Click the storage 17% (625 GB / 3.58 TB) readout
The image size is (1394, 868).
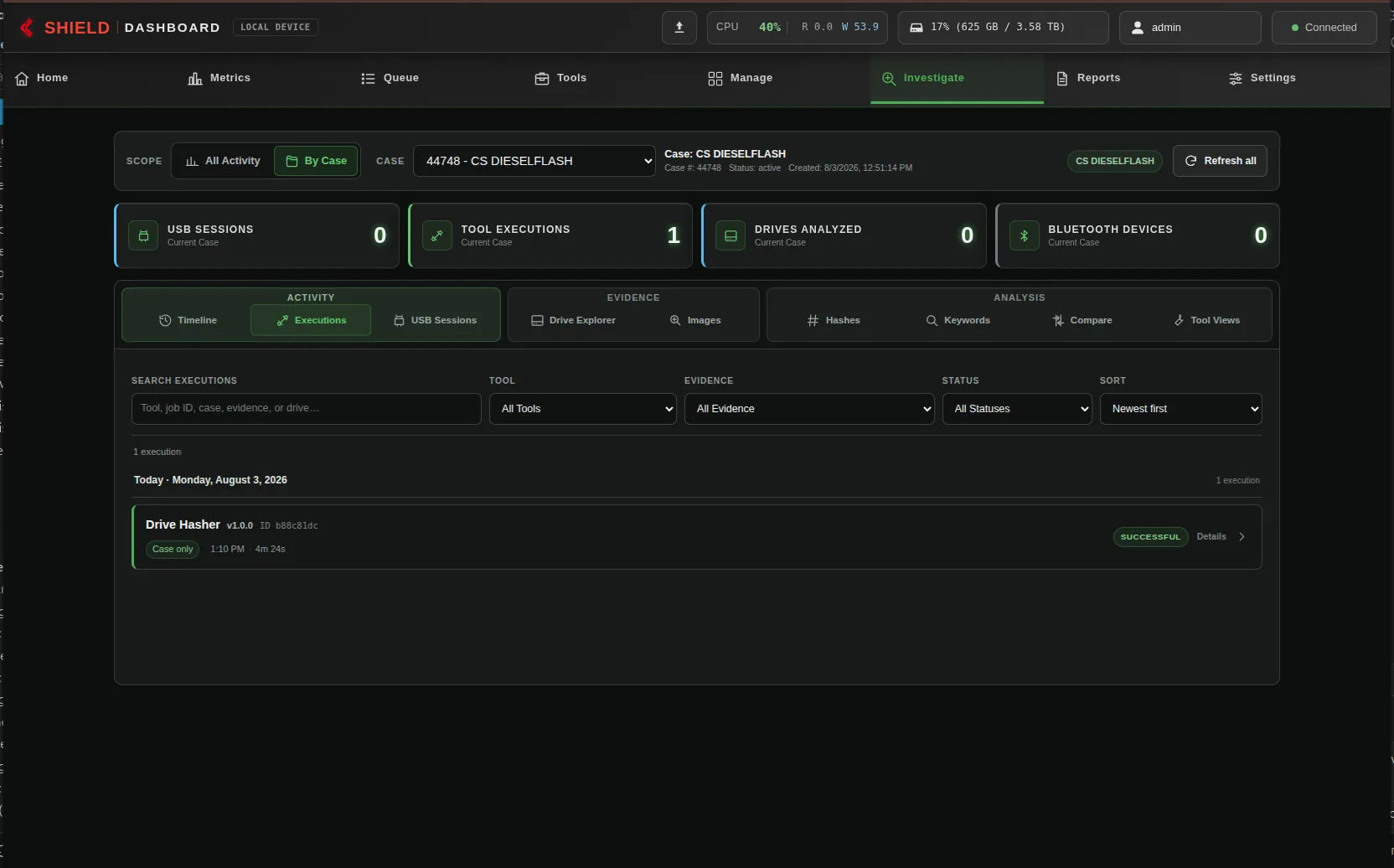[x=998, y=28]
